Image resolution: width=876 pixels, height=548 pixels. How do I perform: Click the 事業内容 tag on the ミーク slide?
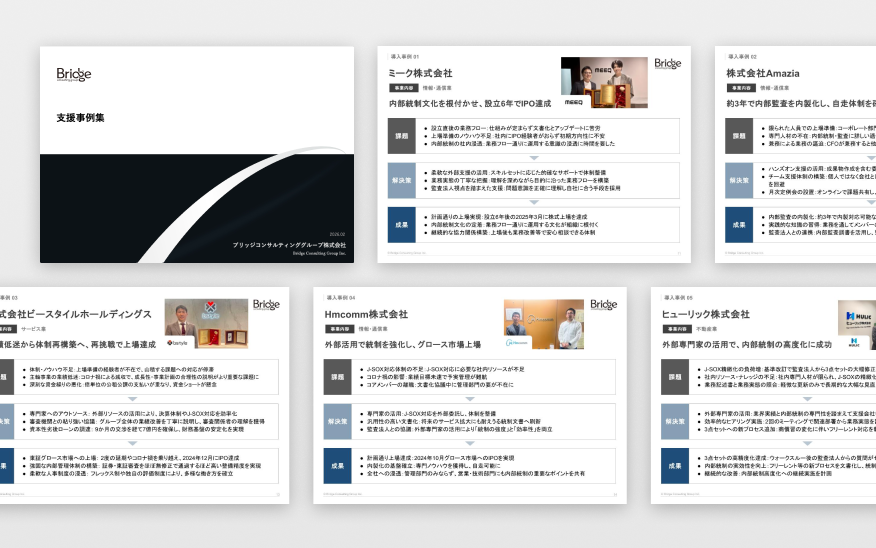point(403,88)
